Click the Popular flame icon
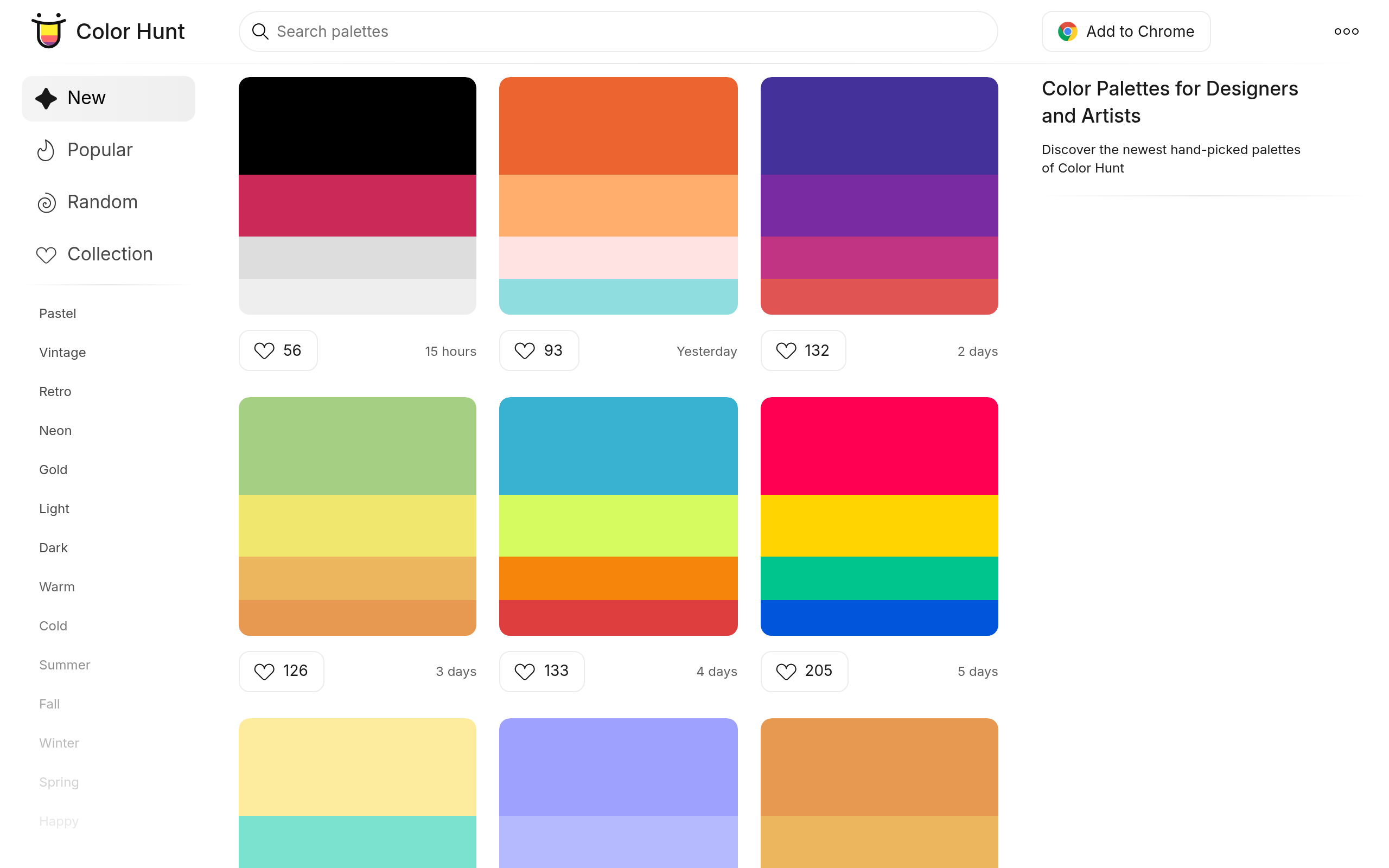The image size is (1389, 868). pyautogui.click(x=46, y=150)
